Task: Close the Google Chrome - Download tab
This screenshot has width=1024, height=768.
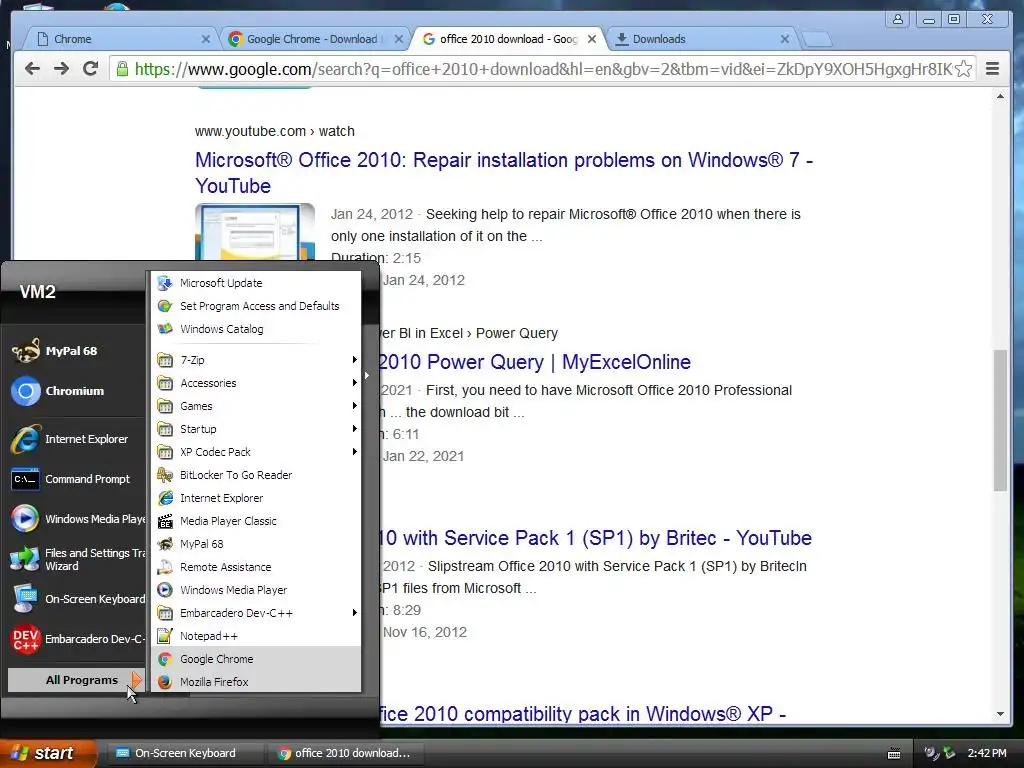Action: (398, 39)
